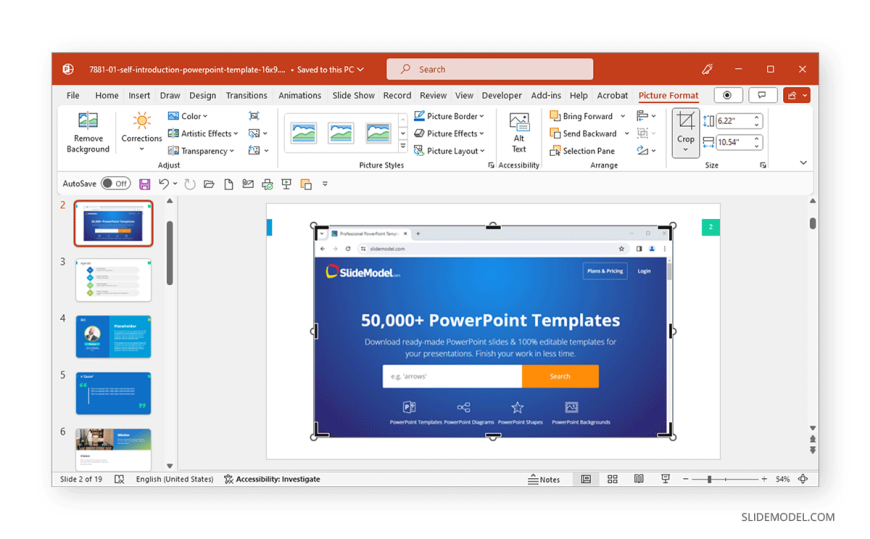Click the Search box in title bar
Image resolution: width=870 pixels, height=539 pixels.
click(x=490, y=69)
